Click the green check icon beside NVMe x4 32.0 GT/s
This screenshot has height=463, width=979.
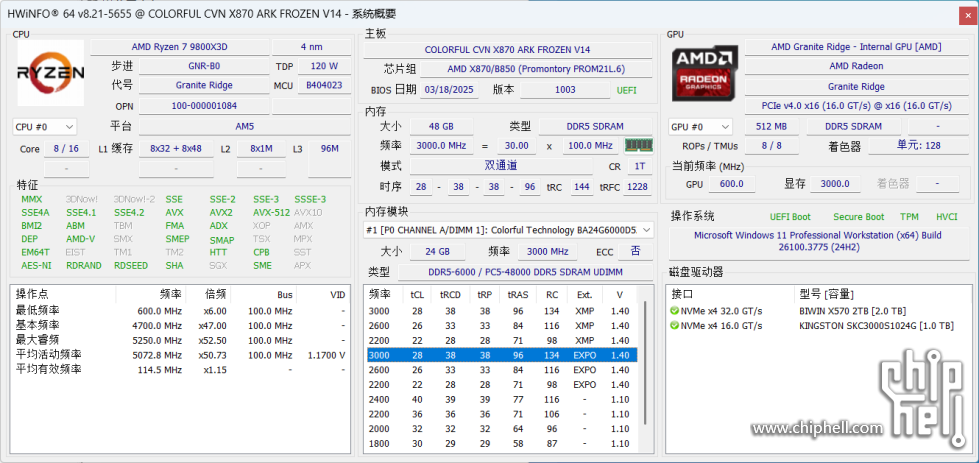pyautogui.click(x=674, y=311)
